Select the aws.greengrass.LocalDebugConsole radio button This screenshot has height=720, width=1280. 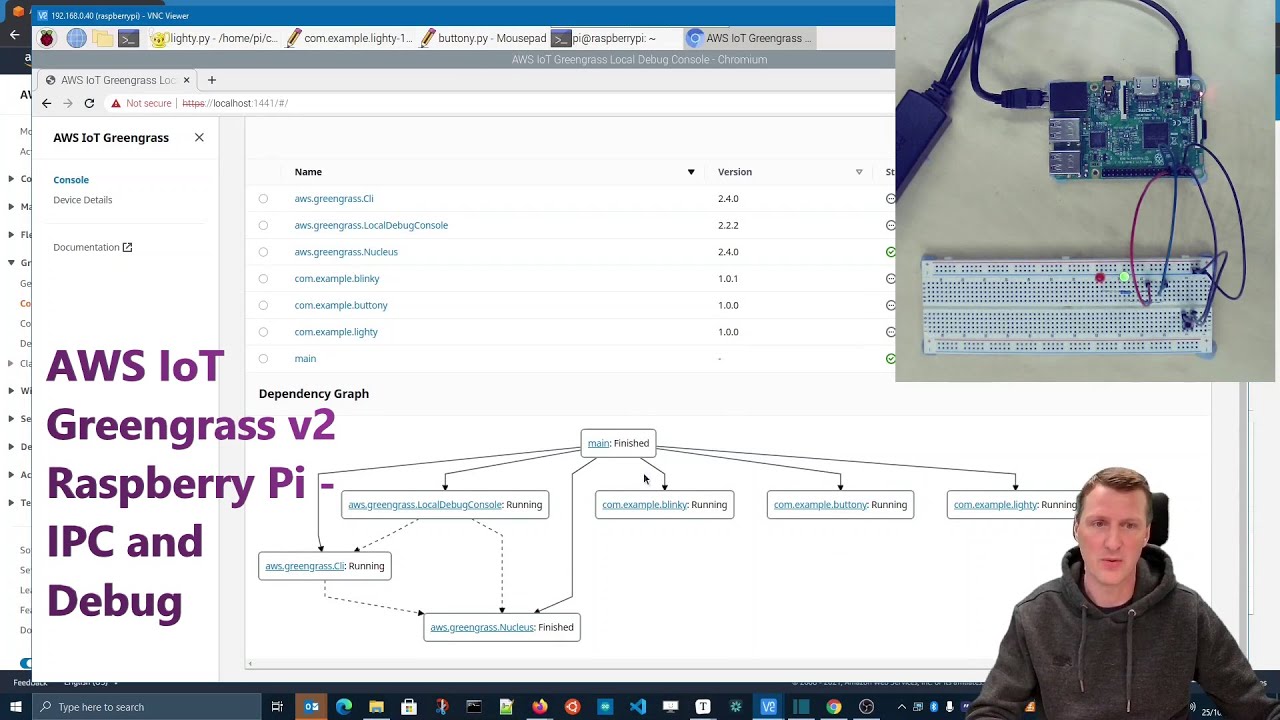(x=263, y=225)
